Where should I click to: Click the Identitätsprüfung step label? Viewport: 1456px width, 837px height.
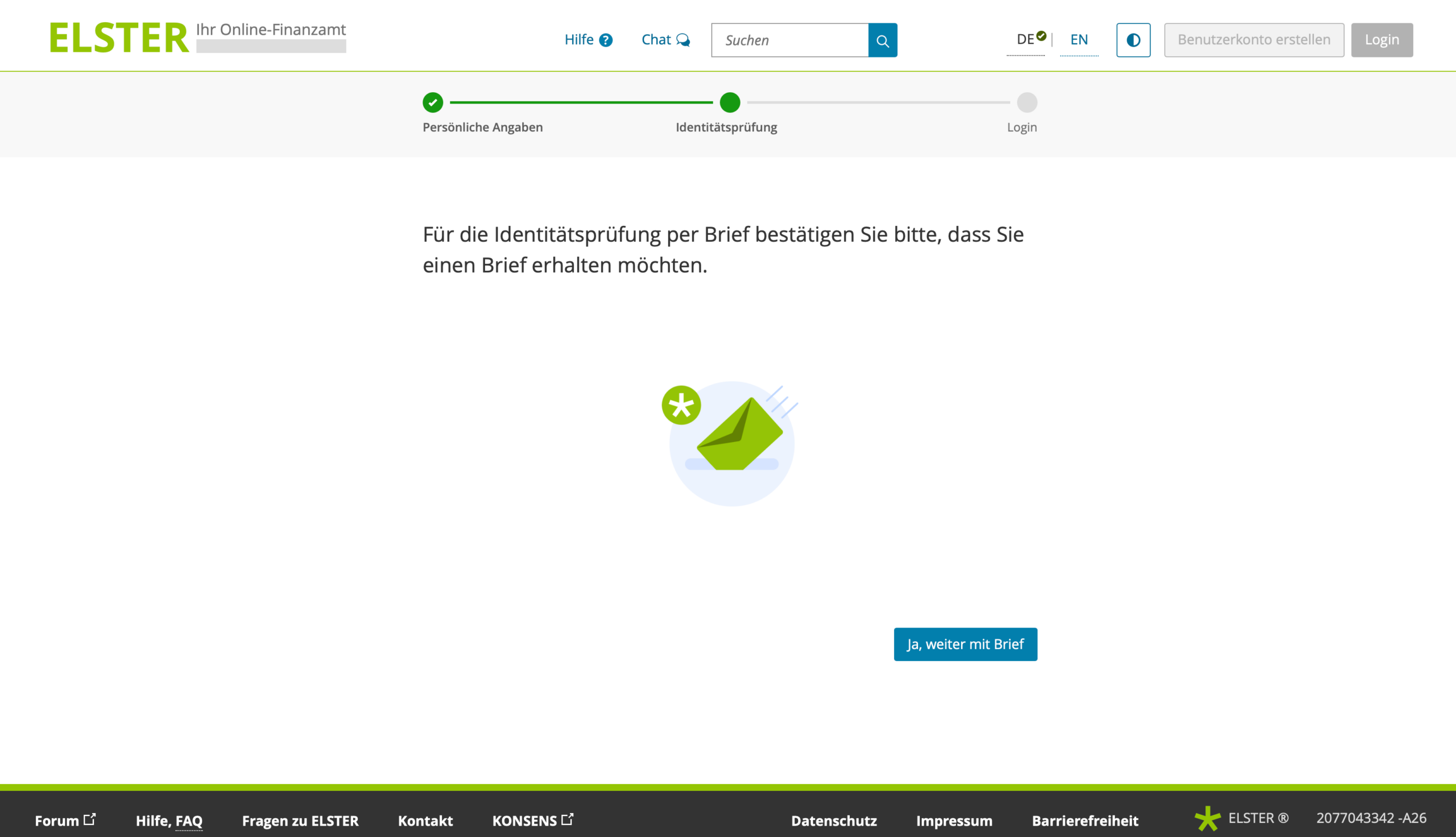[726, 127]
